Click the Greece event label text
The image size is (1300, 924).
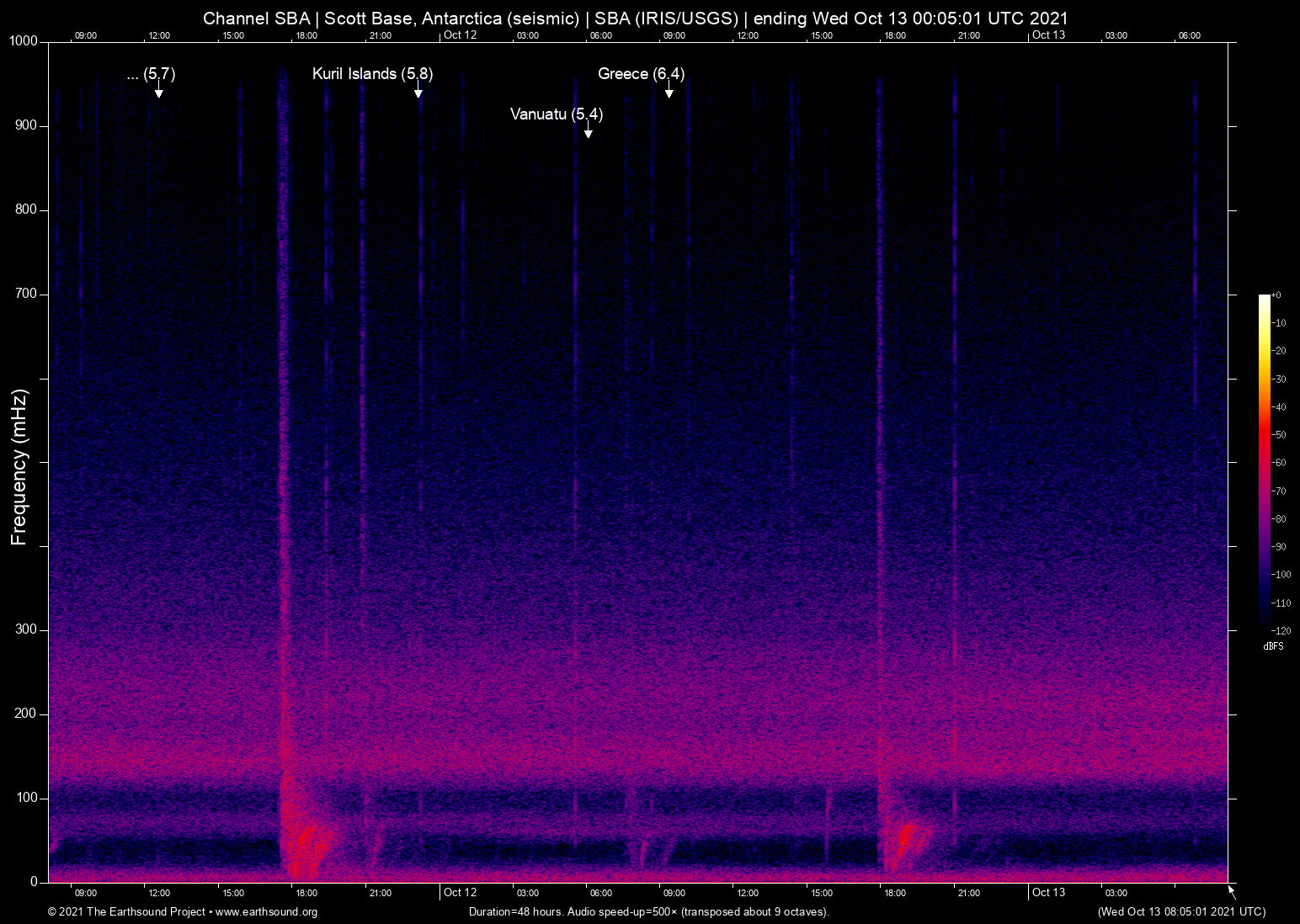[641, 74]
